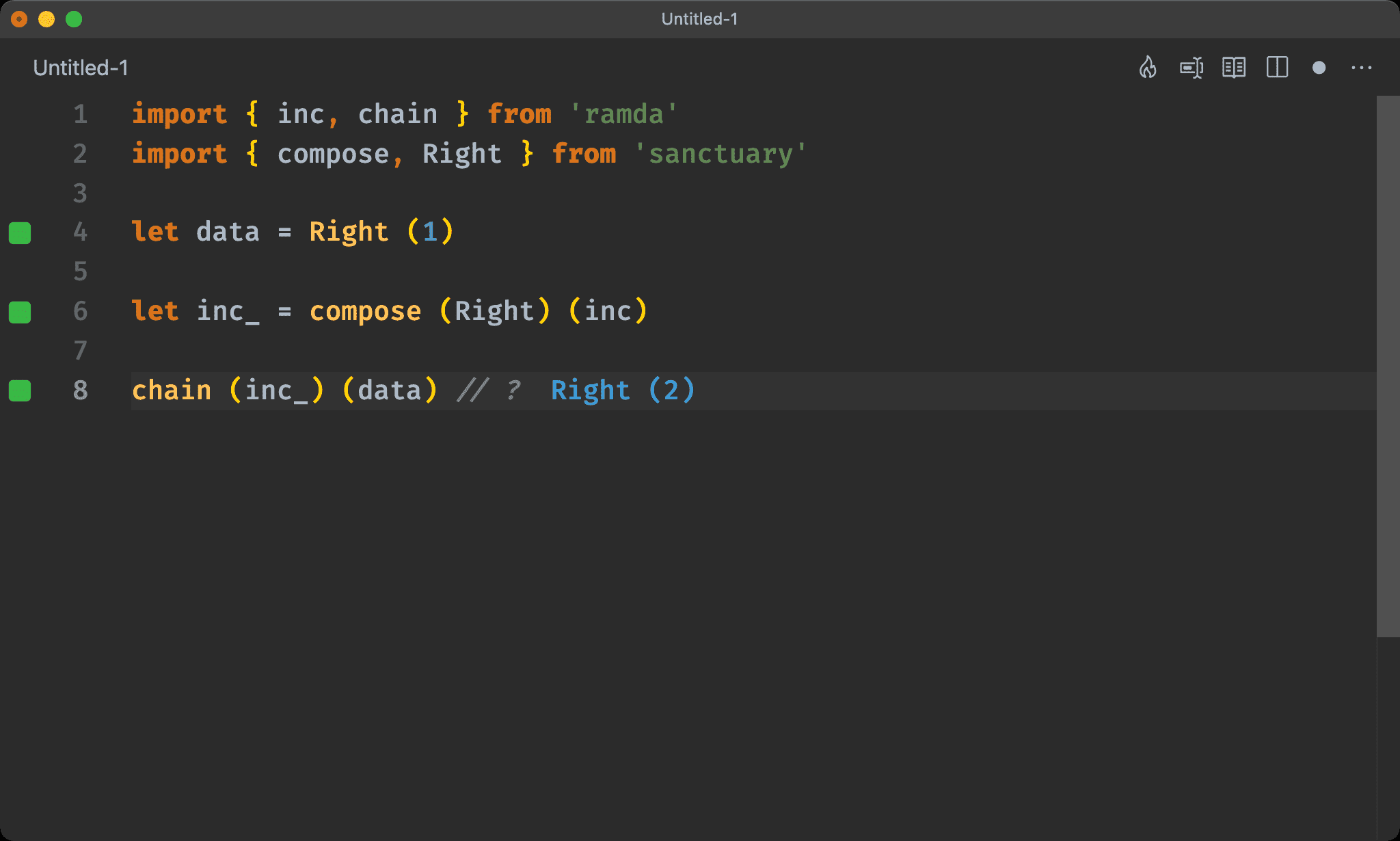Click the green zoom window button
1400x841 pixels.
click(x=74, y=19)
